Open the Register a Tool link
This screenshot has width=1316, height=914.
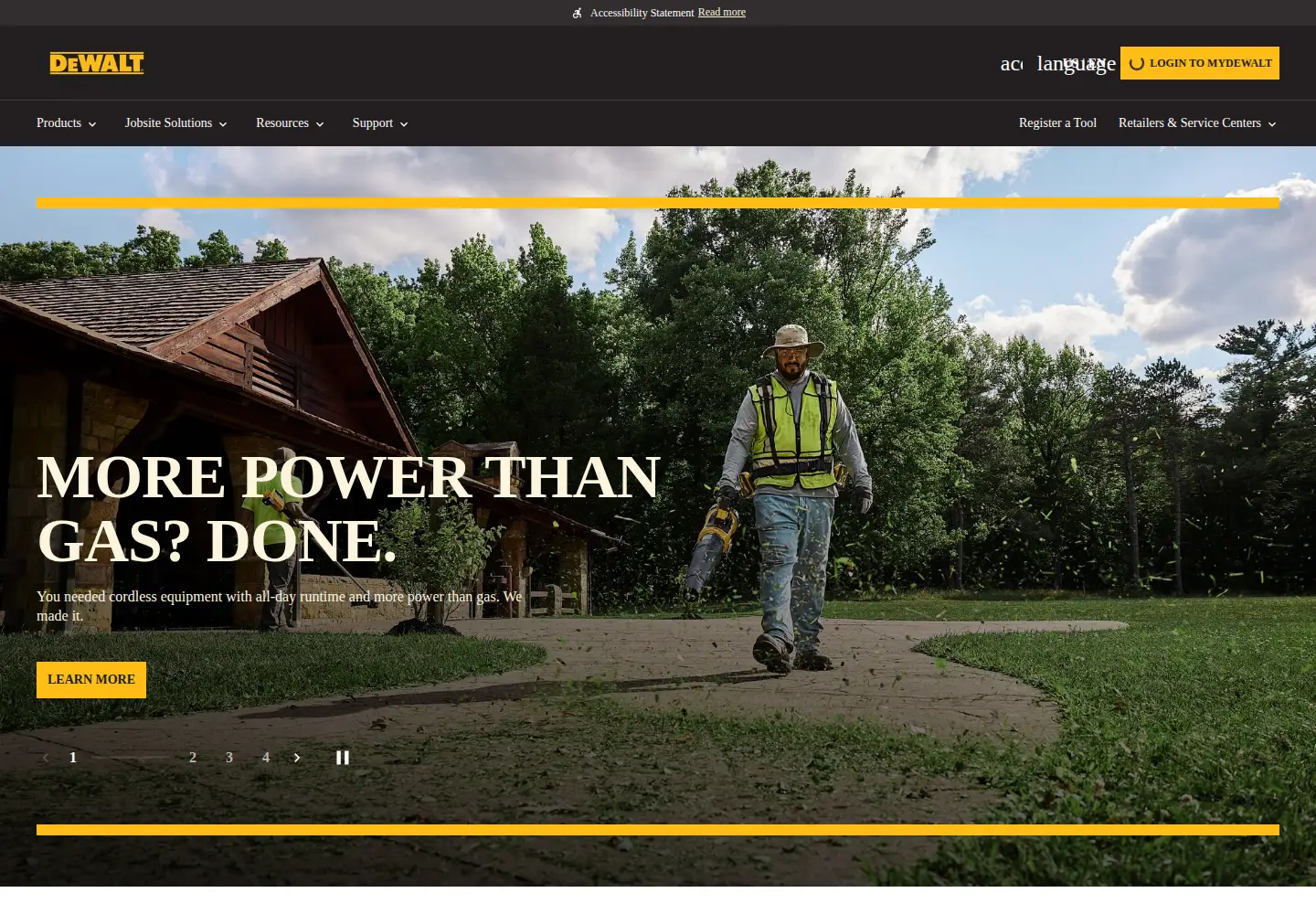(x=1057, y=123)
